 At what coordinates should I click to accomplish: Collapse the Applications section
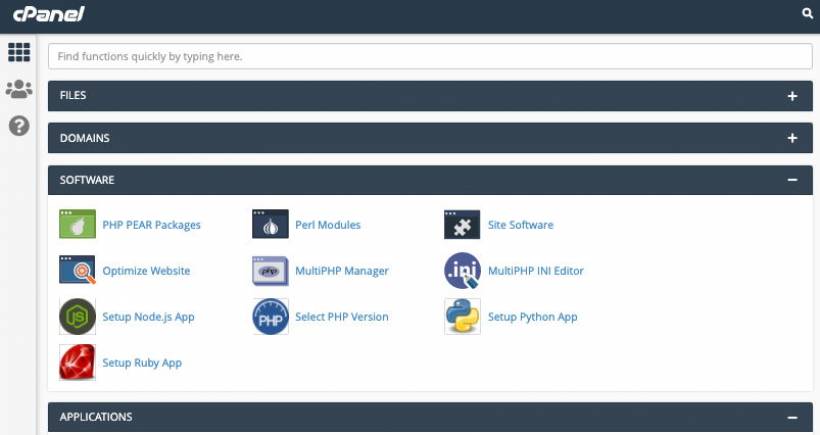click(x=792, y=417)
